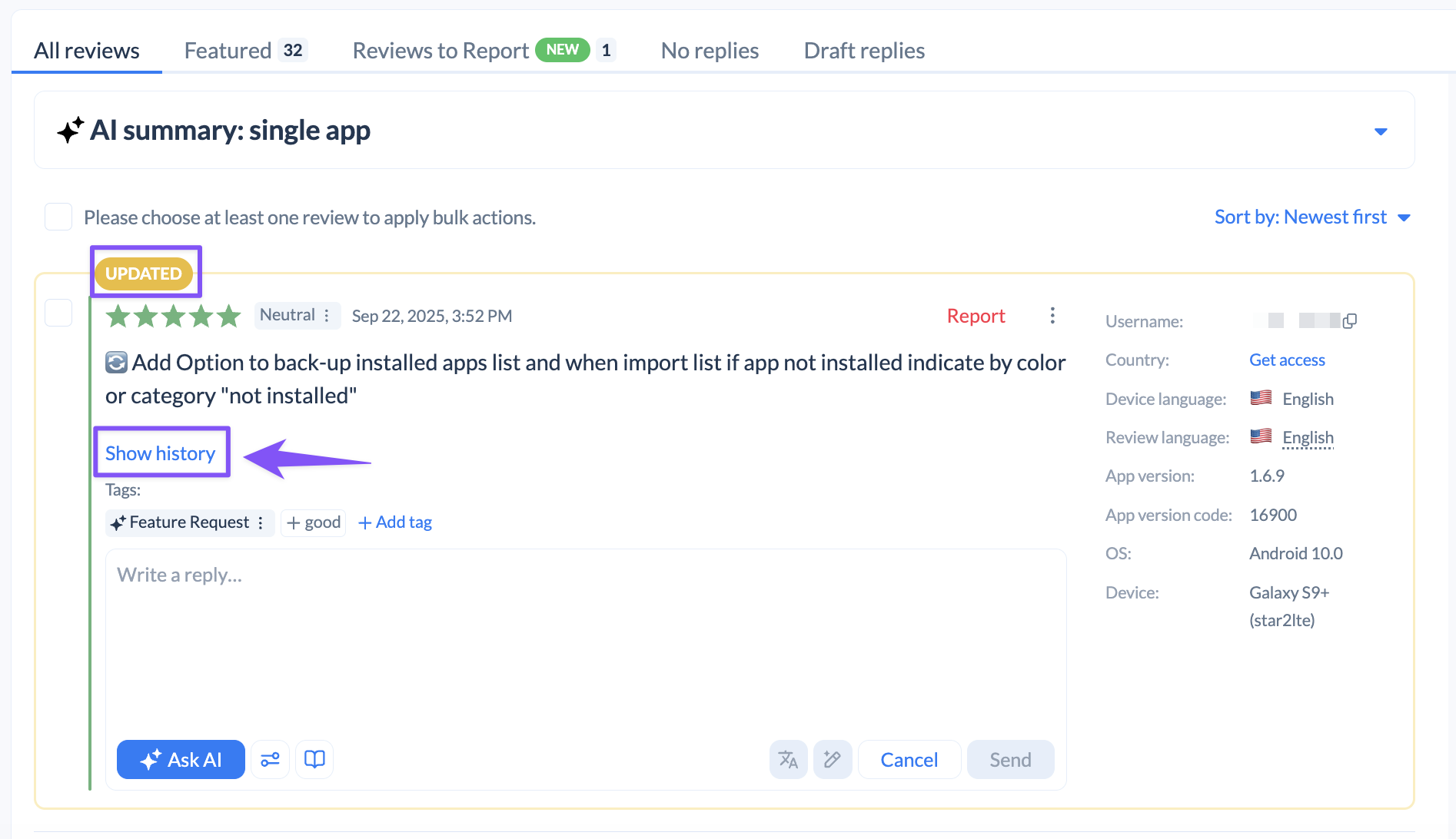Viewport: 1456px width, 839px height.
Task: Click Add tag
Action: 395,522
